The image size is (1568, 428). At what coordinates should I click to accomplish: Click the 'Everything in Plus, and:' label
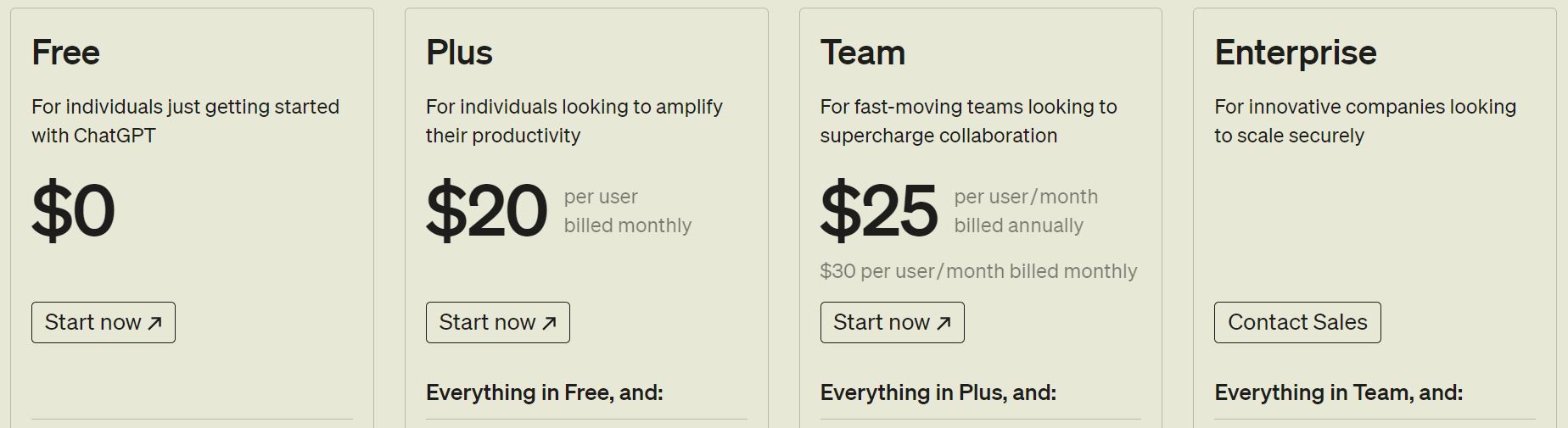938,392
